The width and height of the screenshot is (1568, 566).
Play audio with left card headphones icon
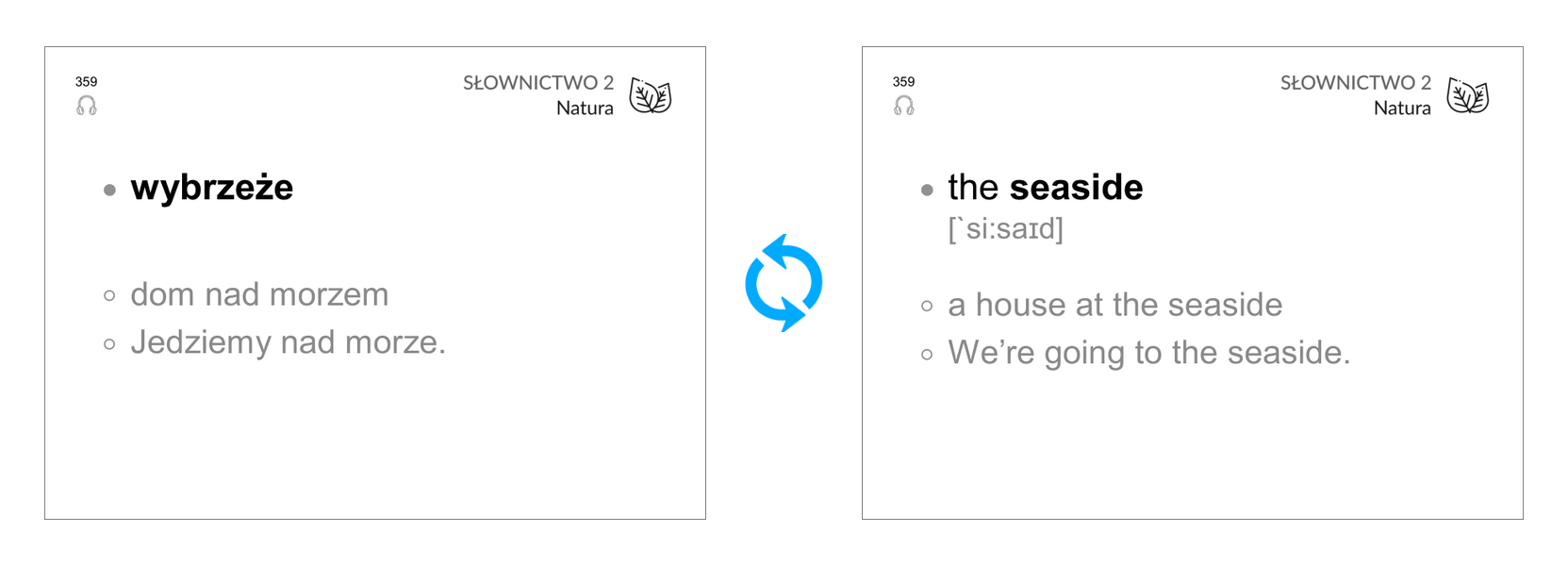tap(87, 106)
